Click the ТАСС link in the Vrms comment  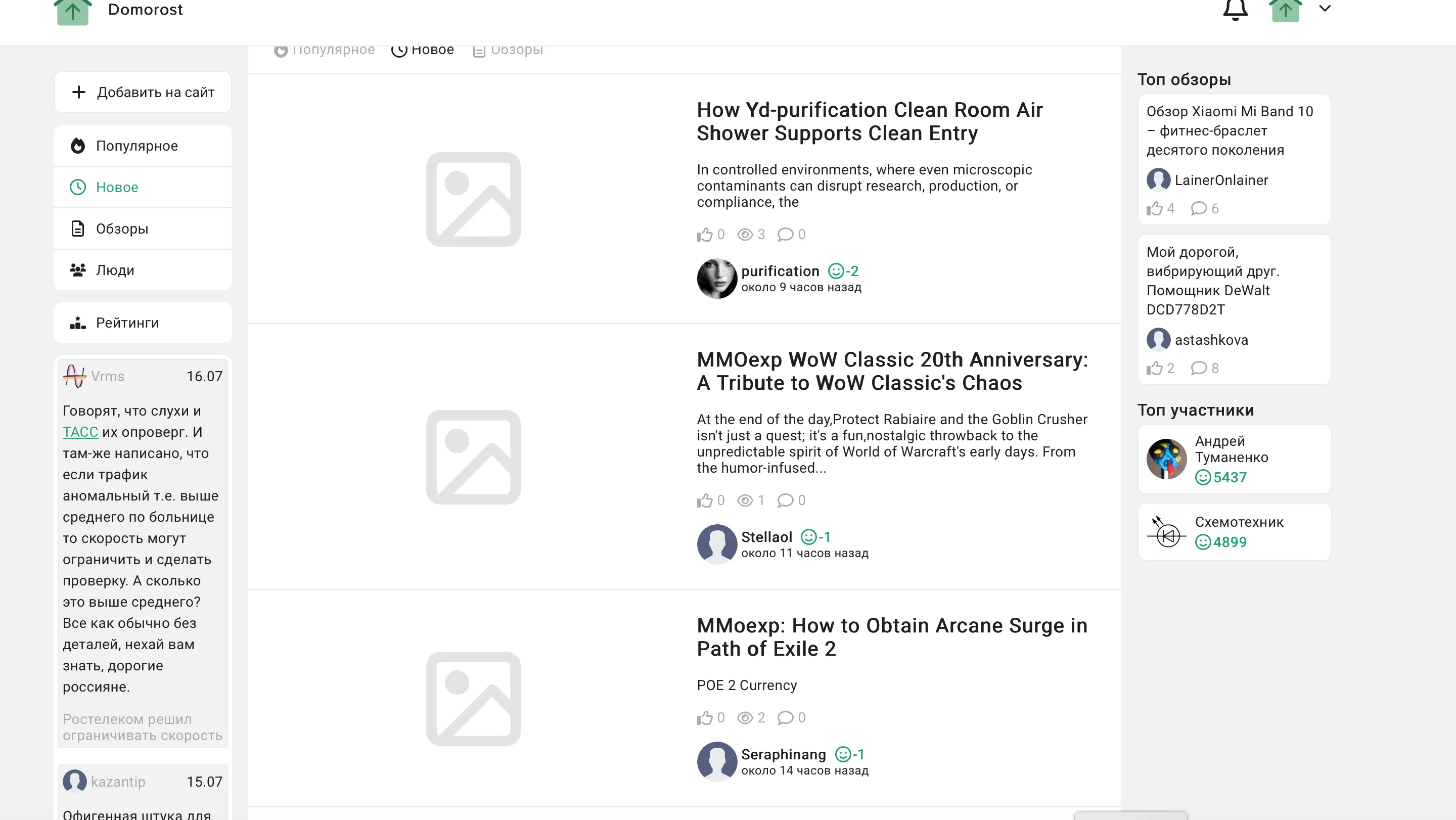click(x=80, y=432)
